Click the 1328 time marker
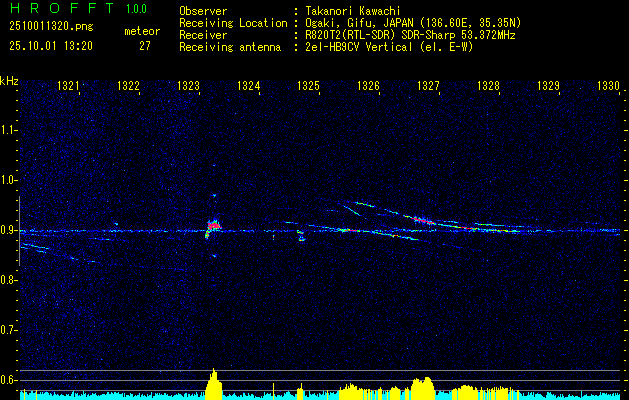 click(x=488, y=86)
